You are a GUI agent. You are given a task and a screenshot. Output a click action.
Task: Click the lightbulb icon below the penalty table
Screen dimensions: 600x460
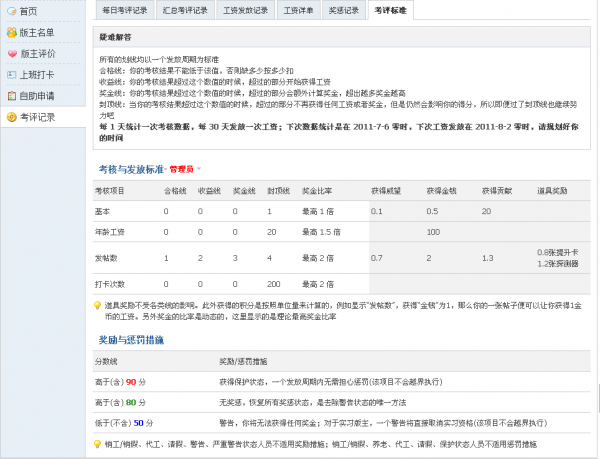click(x=98, y=442)
